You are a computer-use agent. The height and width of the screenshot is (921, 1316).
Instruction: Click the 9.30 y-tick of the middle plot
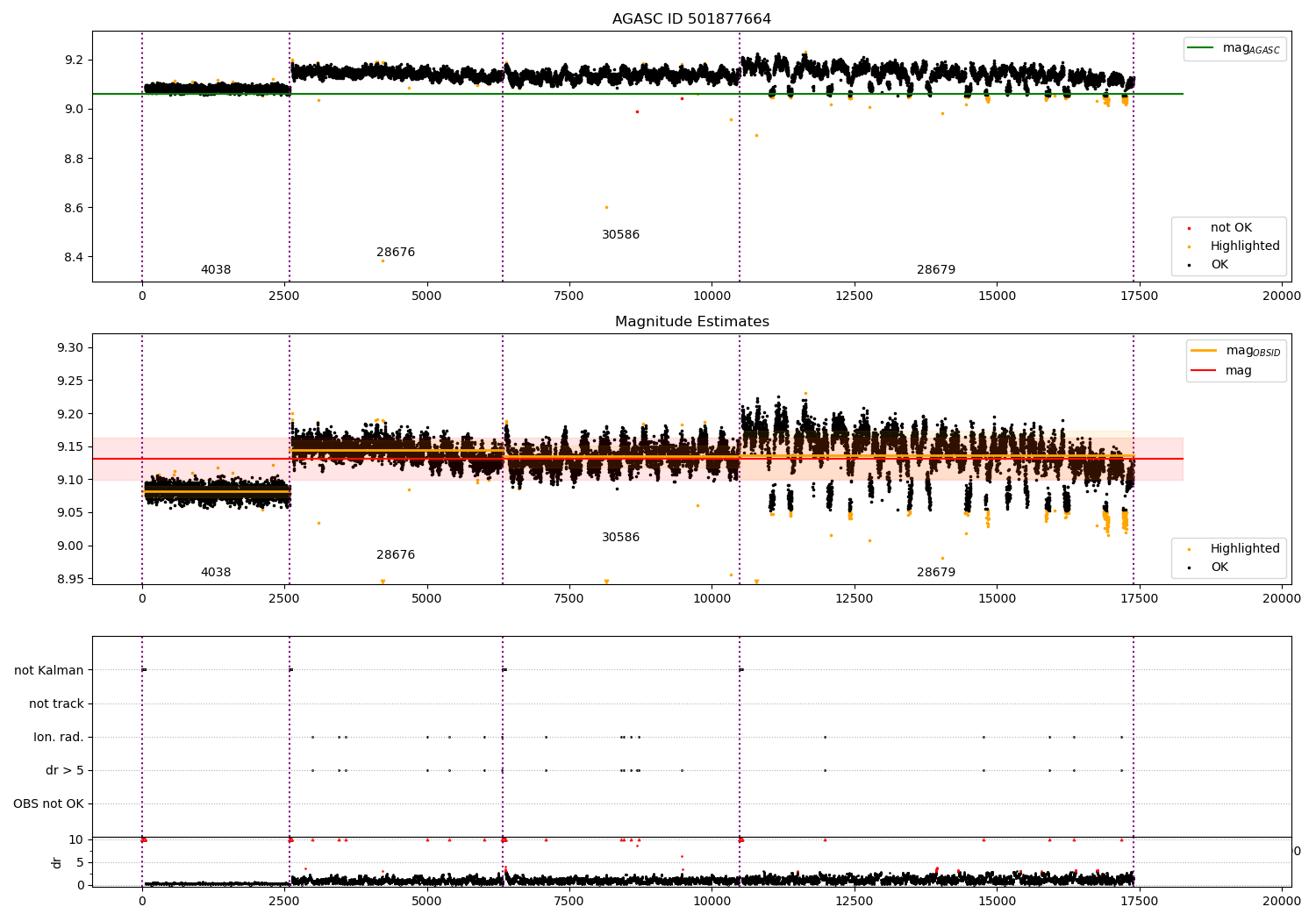[x=71, y=348]
